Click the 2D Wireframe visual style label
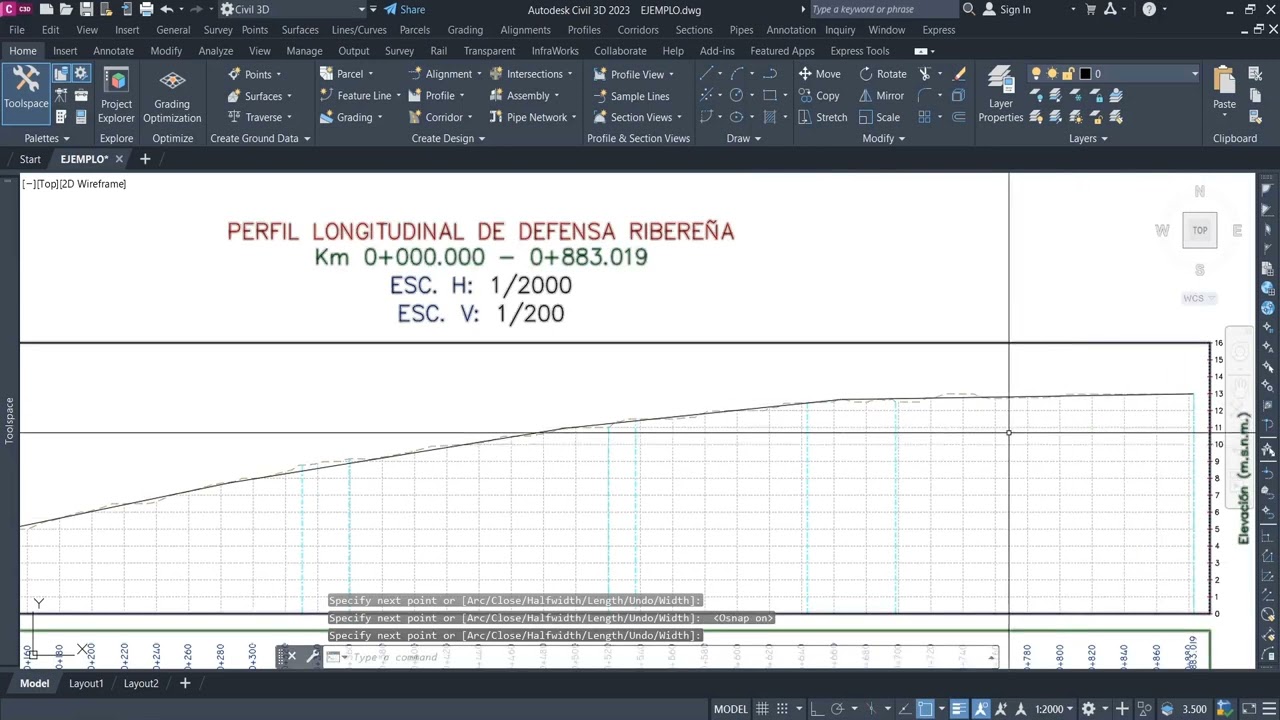This screenshot has width=1280, height=720. coord(93,184)
